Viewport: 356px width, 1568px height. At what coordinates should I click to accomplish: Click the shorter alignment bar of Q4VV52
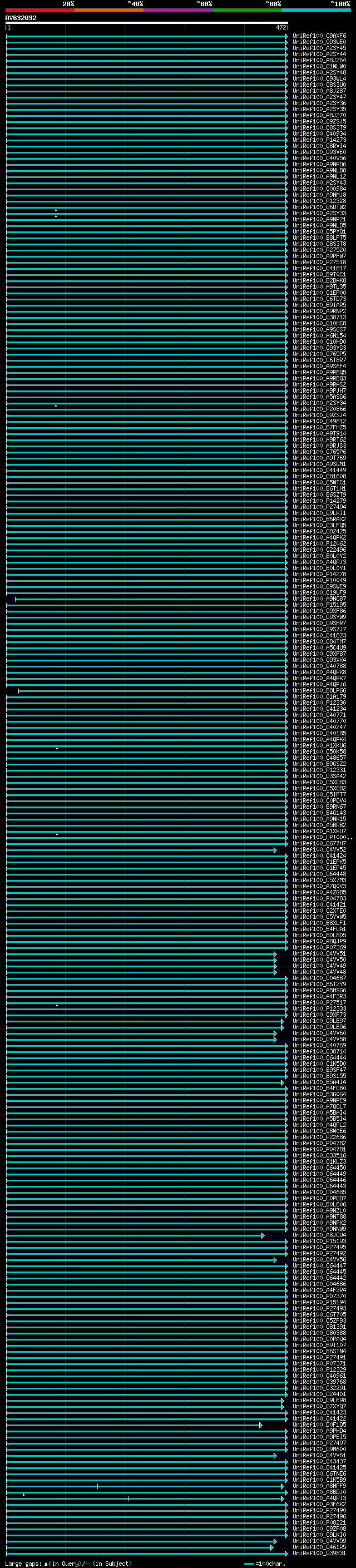(141, 850)
